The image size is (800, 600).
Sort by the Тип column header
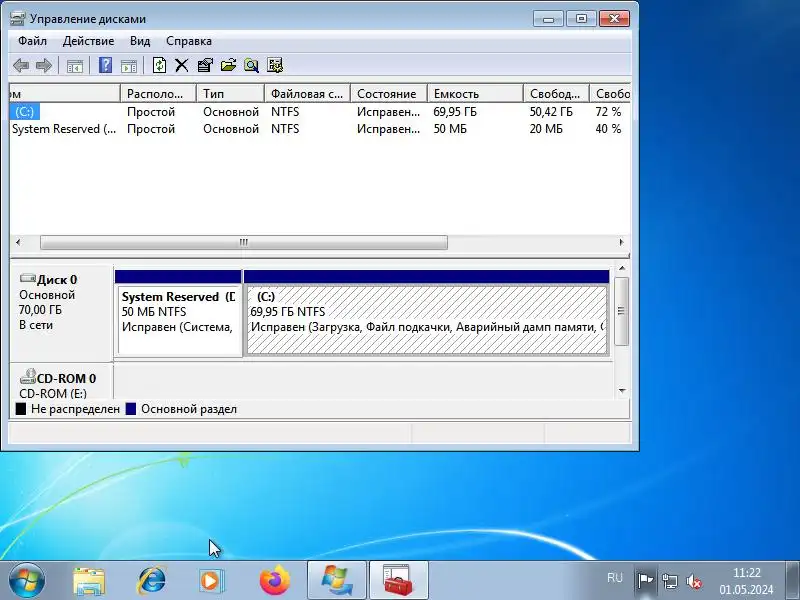click(230, 93)
